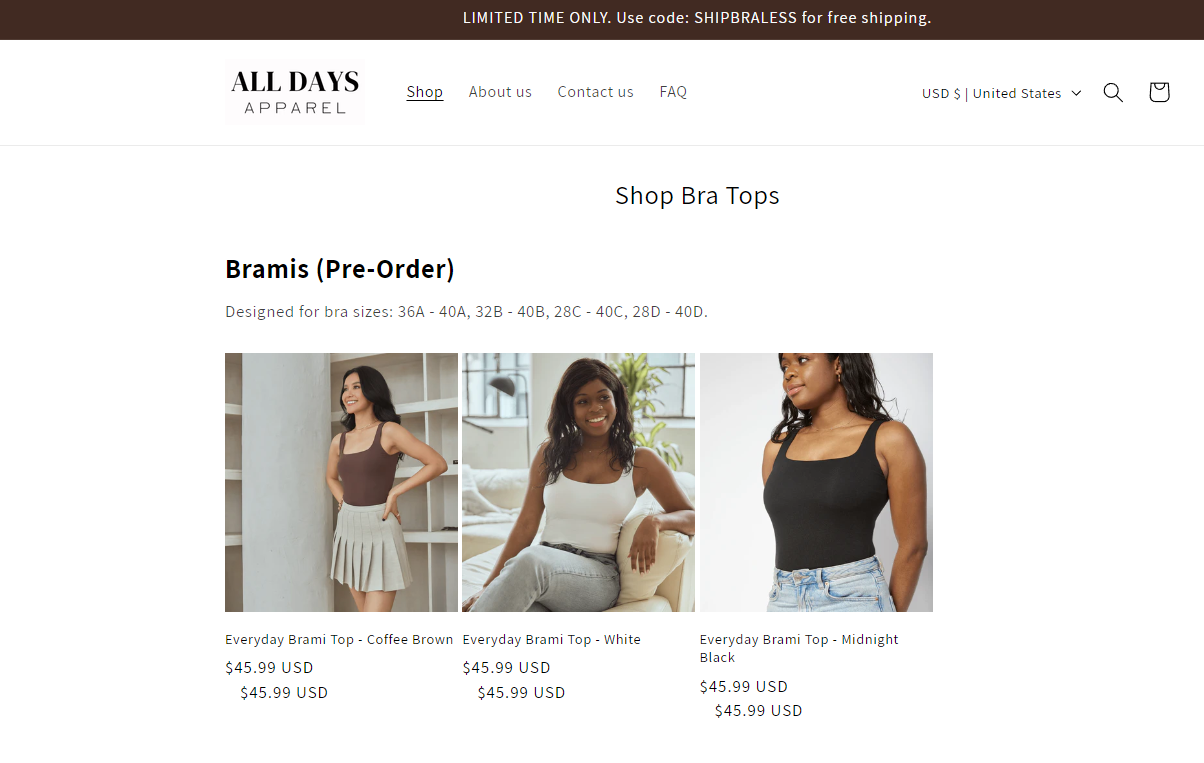Navigate to Contact us
Image resolution: width=1204 pixels, height=763 pixels.
tap(595, 92)
